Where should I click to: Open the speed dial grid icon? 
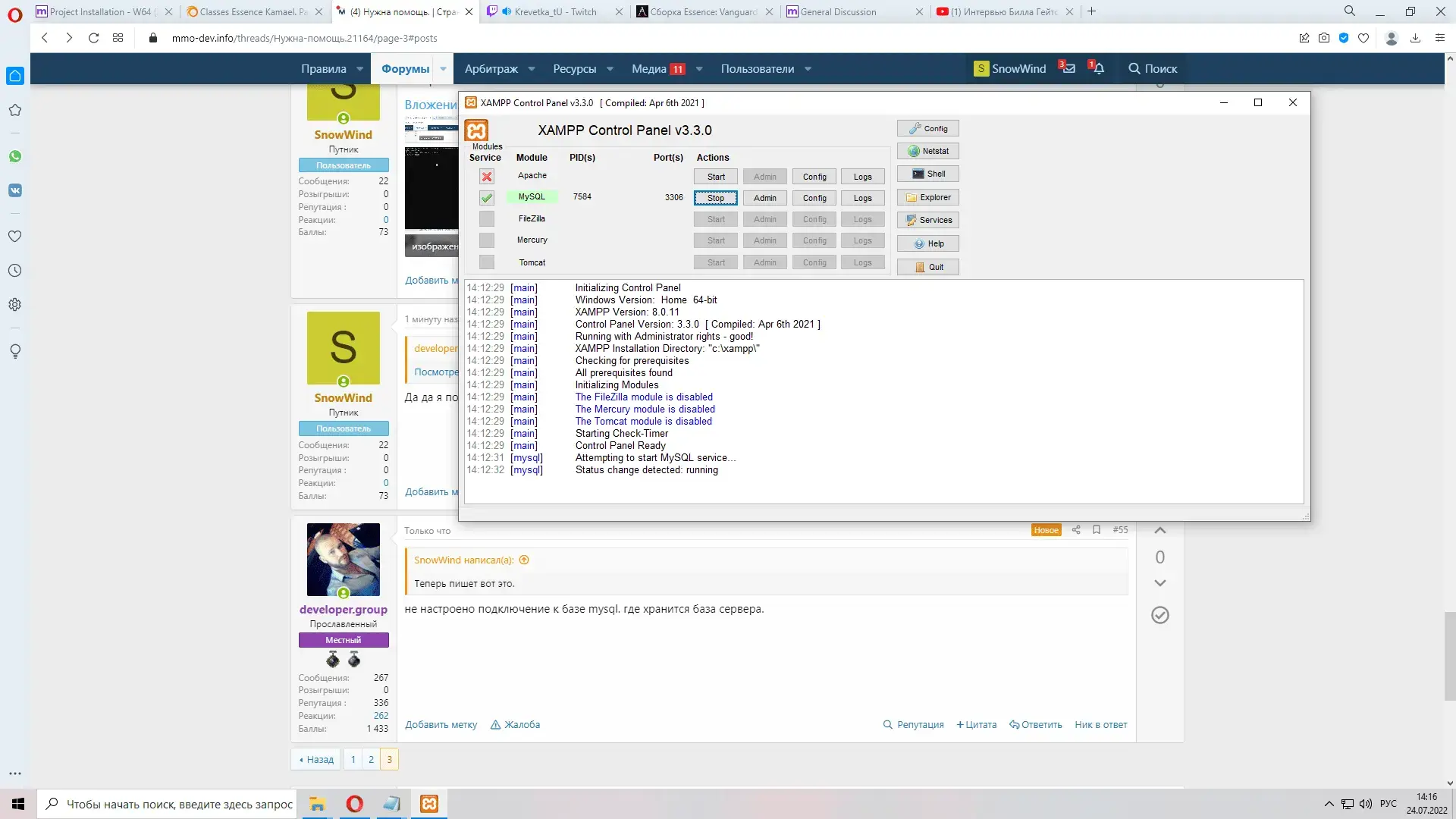point(118,38)
